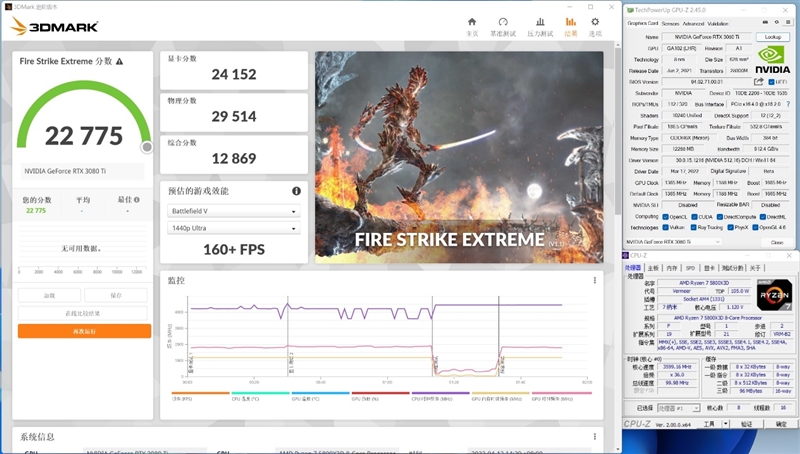Expand the CPU-Z tools dropdown arrow
The width and height of the screenshot is (800, 454).
pyautogui.click(x=725, y=424)
